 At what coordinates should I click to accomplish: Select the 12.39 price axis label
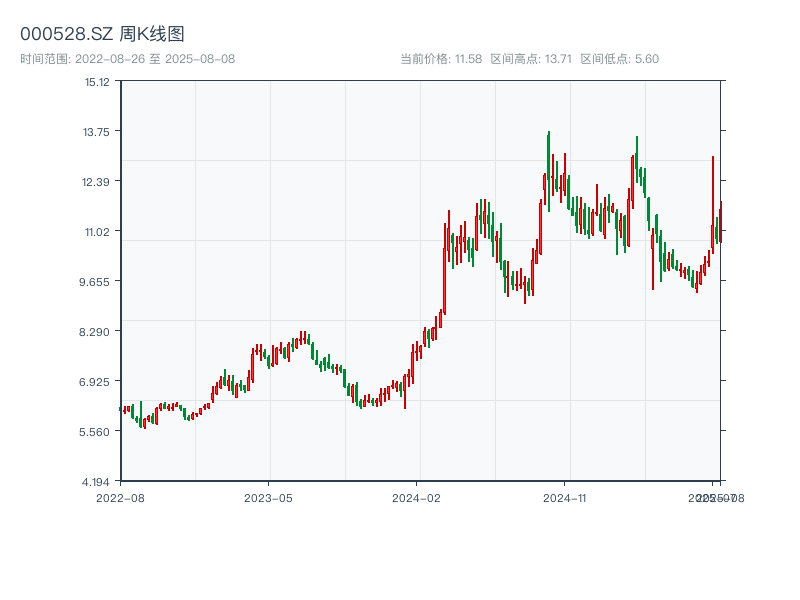coord(97,182)
